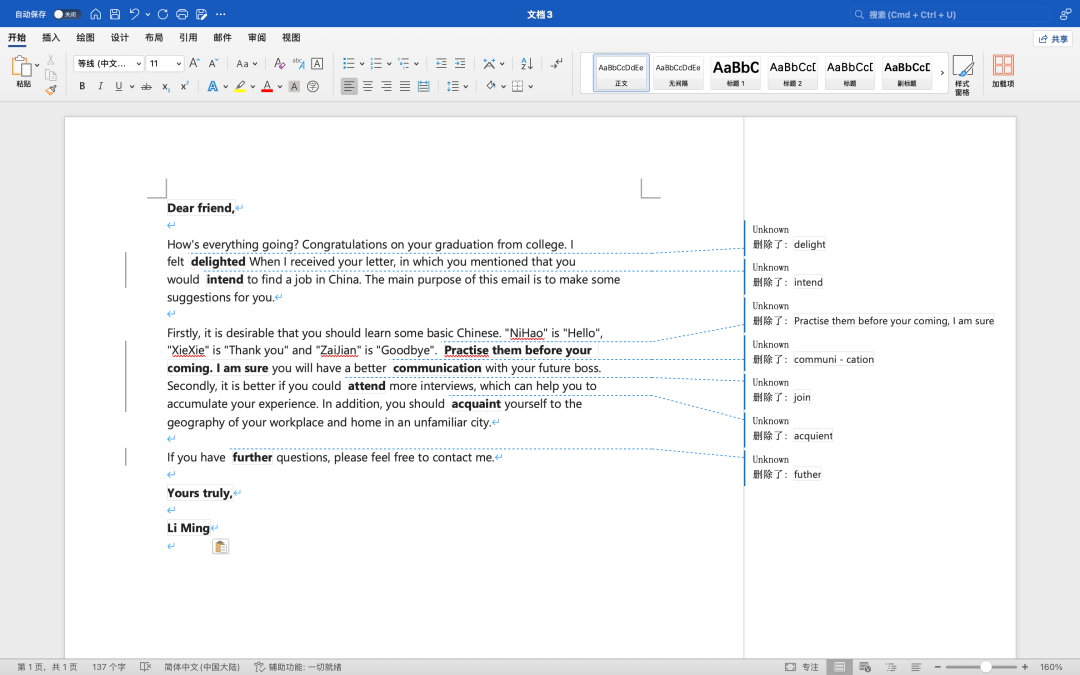Clear all formatting from the text
Screen dimensions: 1080x675
coord(279,63)
